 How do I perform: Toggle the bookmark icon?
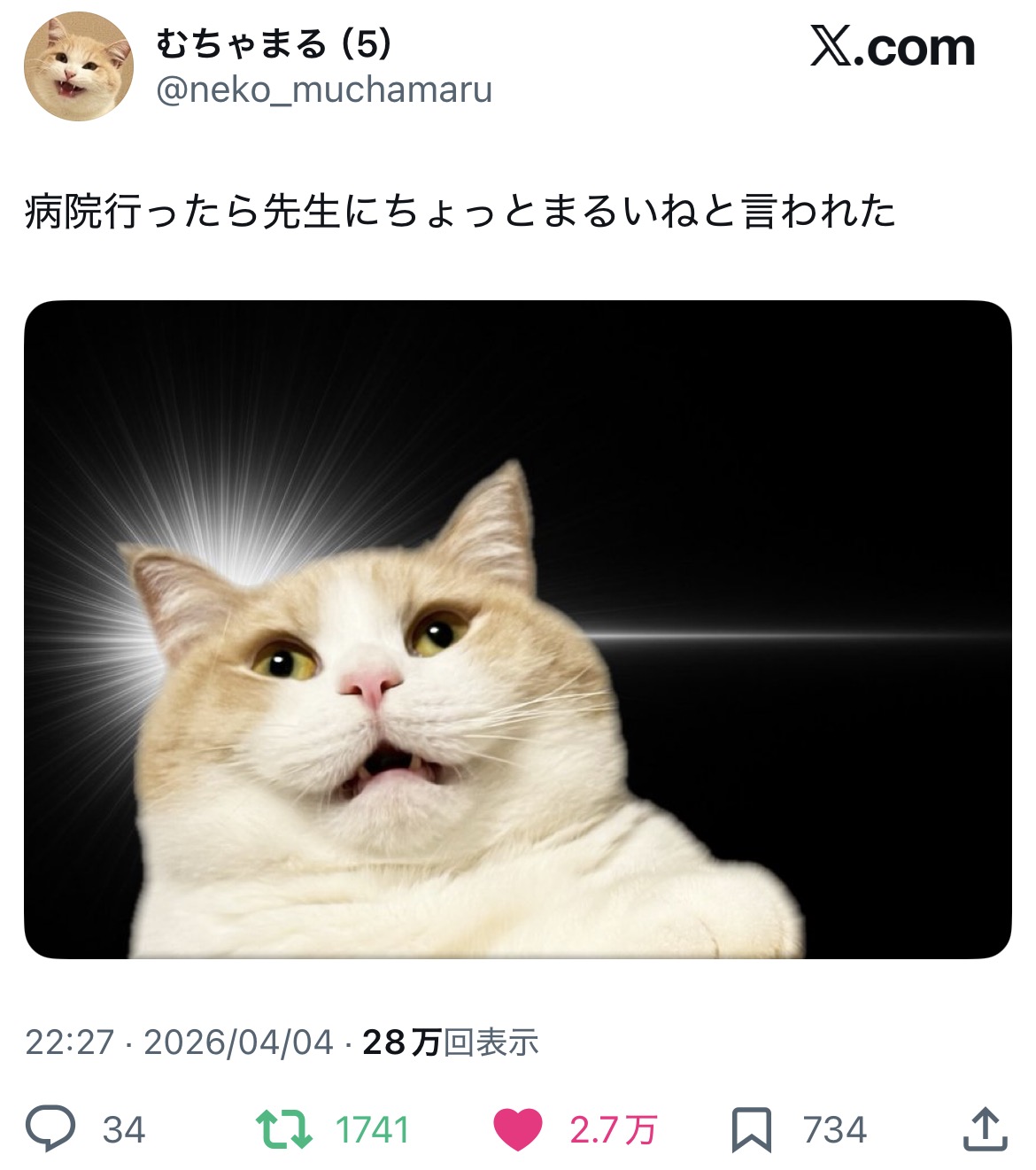tap(751, 1130)
